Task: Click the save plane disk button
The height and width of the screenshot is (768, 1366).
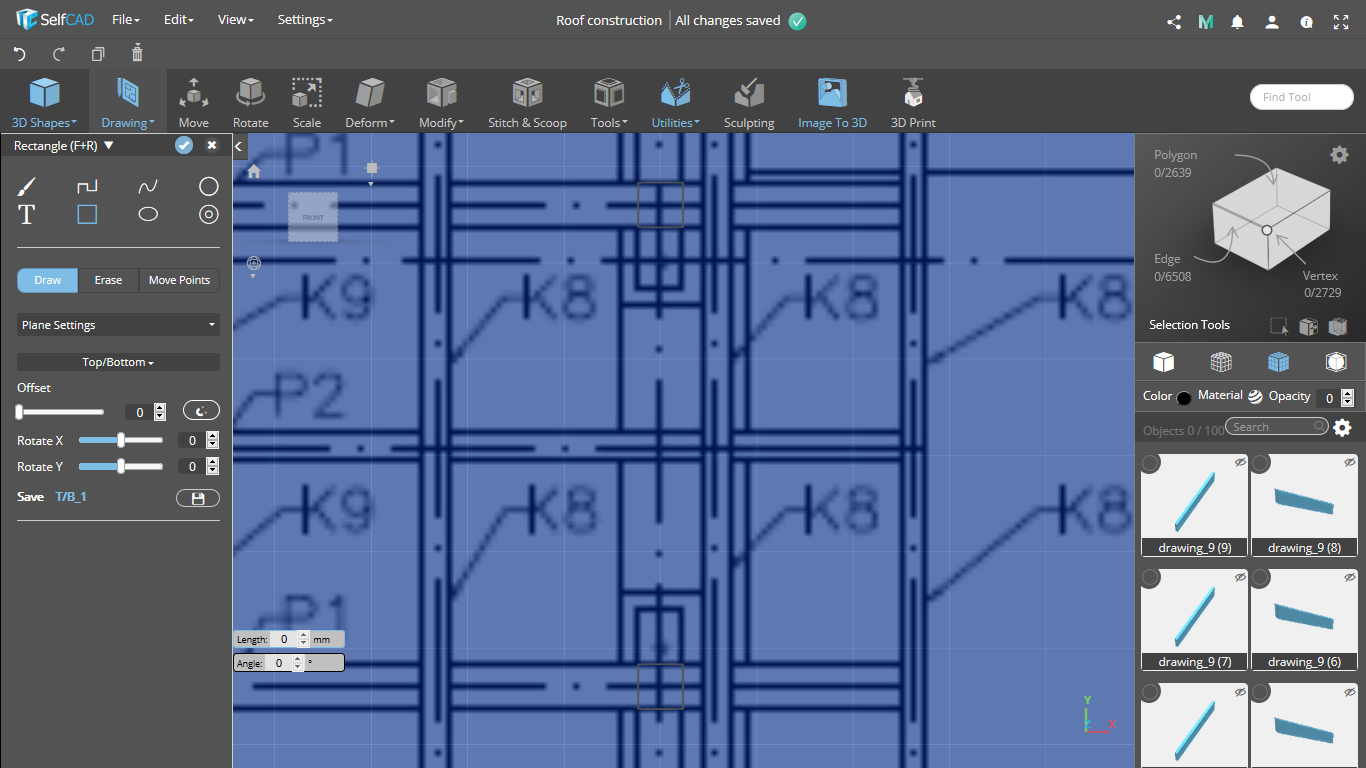Action: tap(197, 498)
